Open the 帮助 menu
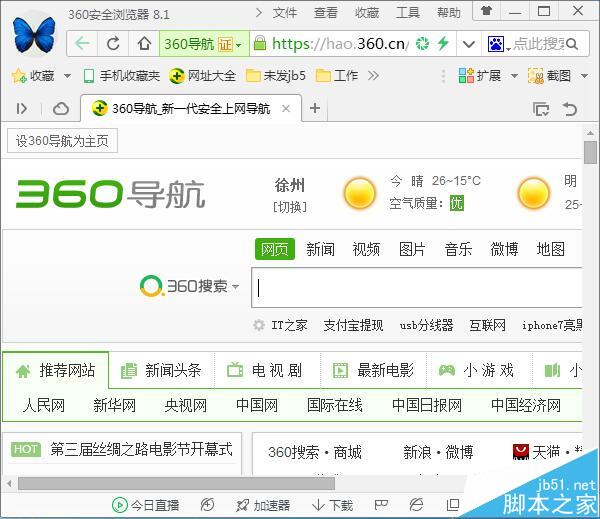 448,13
